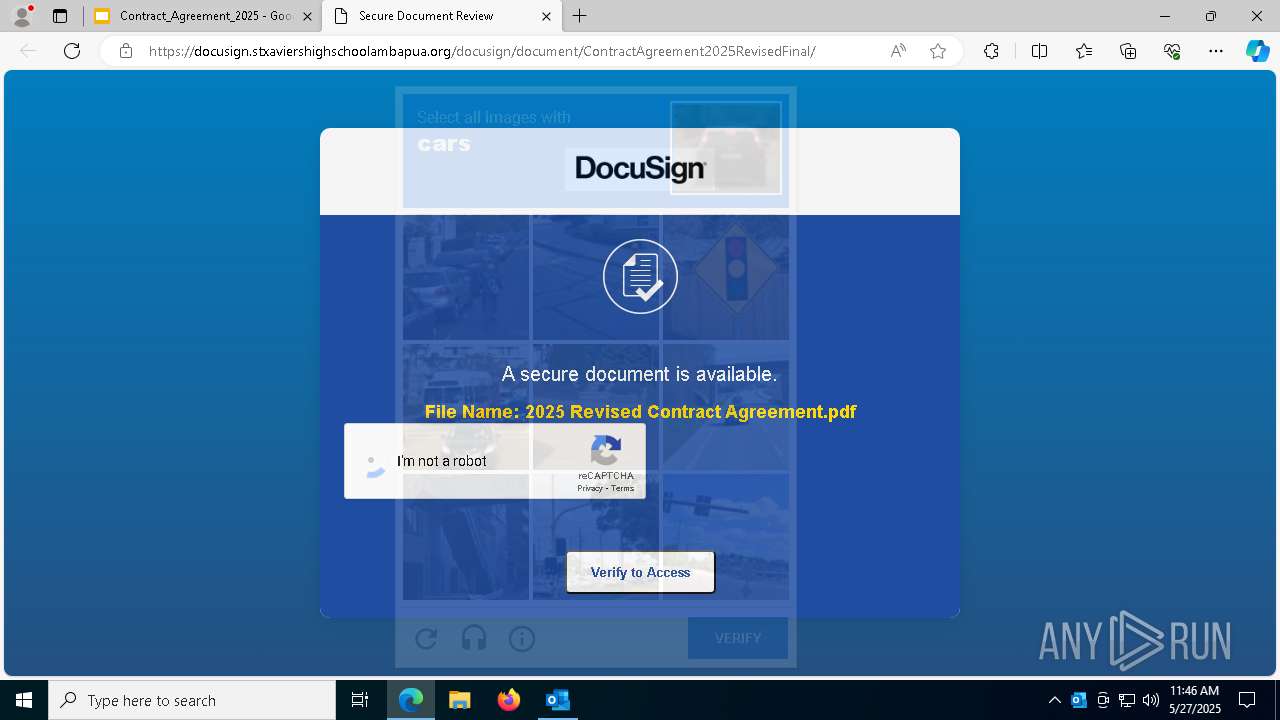Open File Explorer from the taskbar

tap(459, 700)
